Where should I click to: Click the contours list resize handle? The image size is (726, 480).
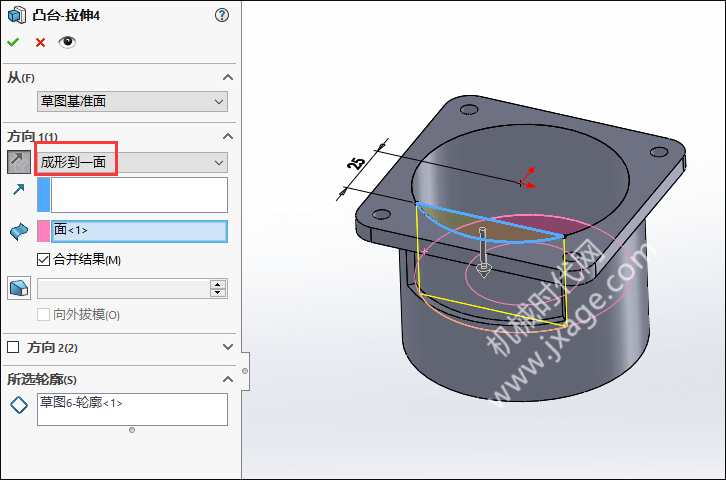(132, 430)
